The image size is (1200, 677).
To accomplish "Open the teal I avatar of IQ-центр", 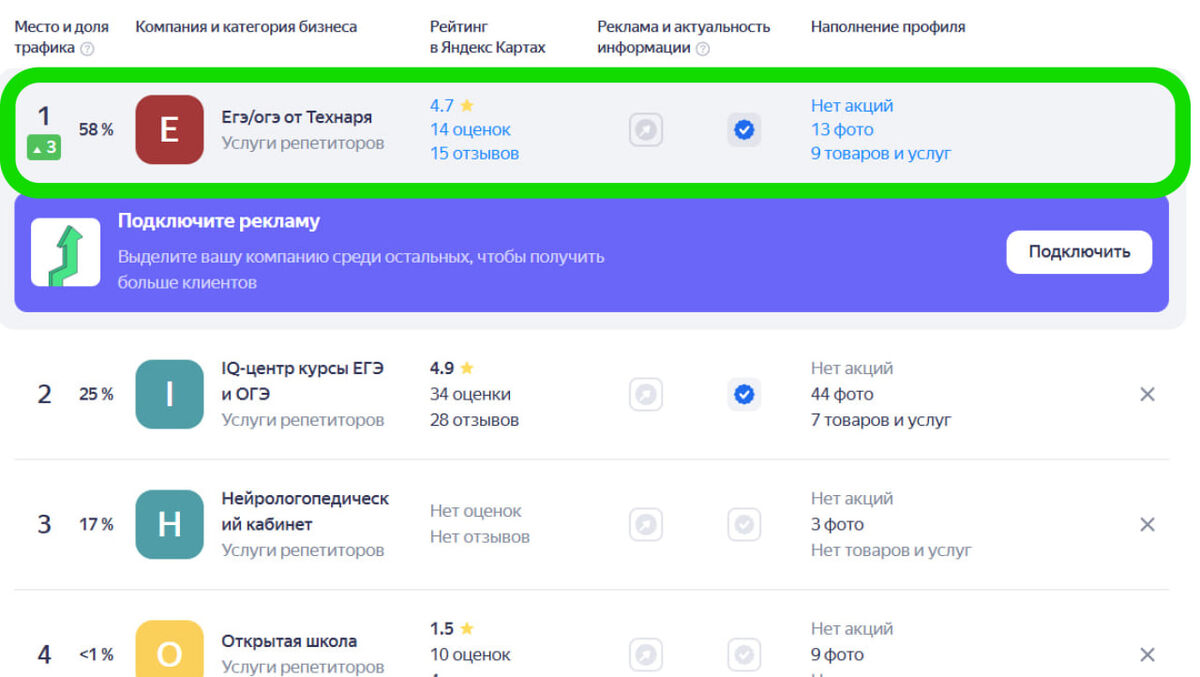I will coord(169,394).
